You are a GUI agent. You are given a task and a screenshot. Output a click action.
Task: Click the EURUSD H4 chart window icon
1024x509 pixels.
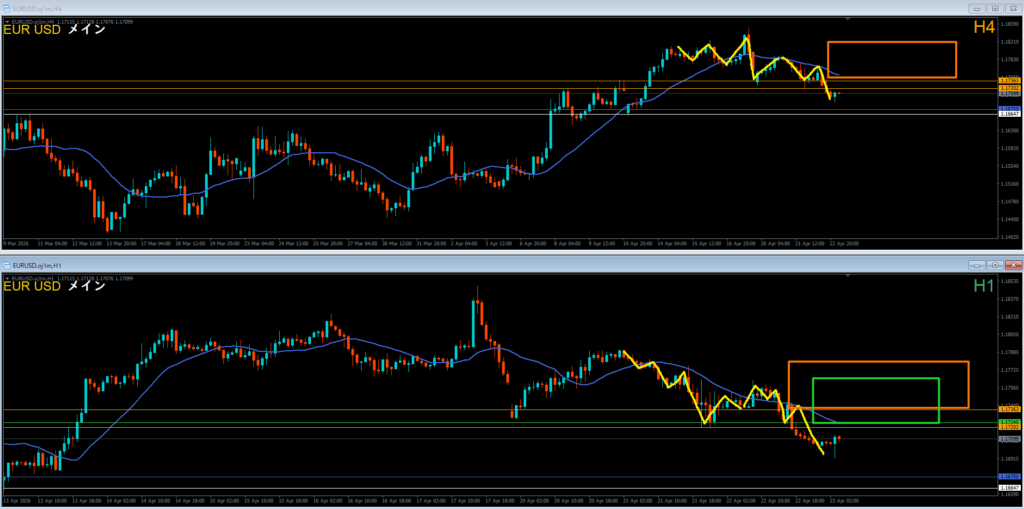(6, 9)
